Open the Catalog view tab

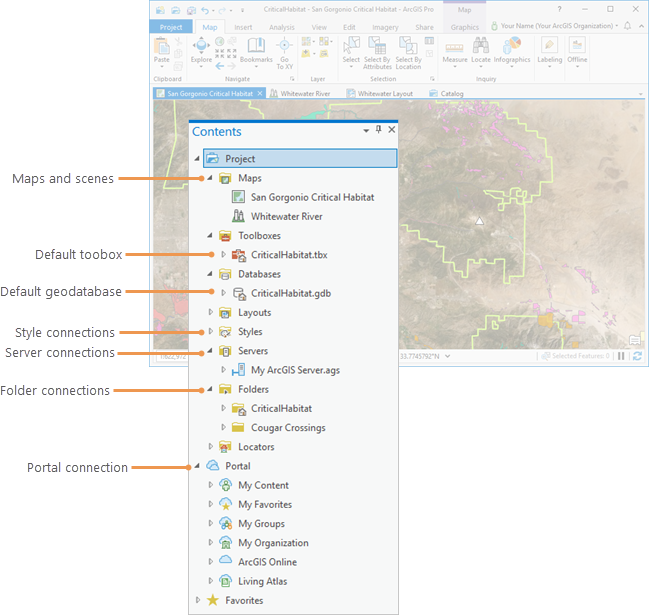click(x=447, y=94)
